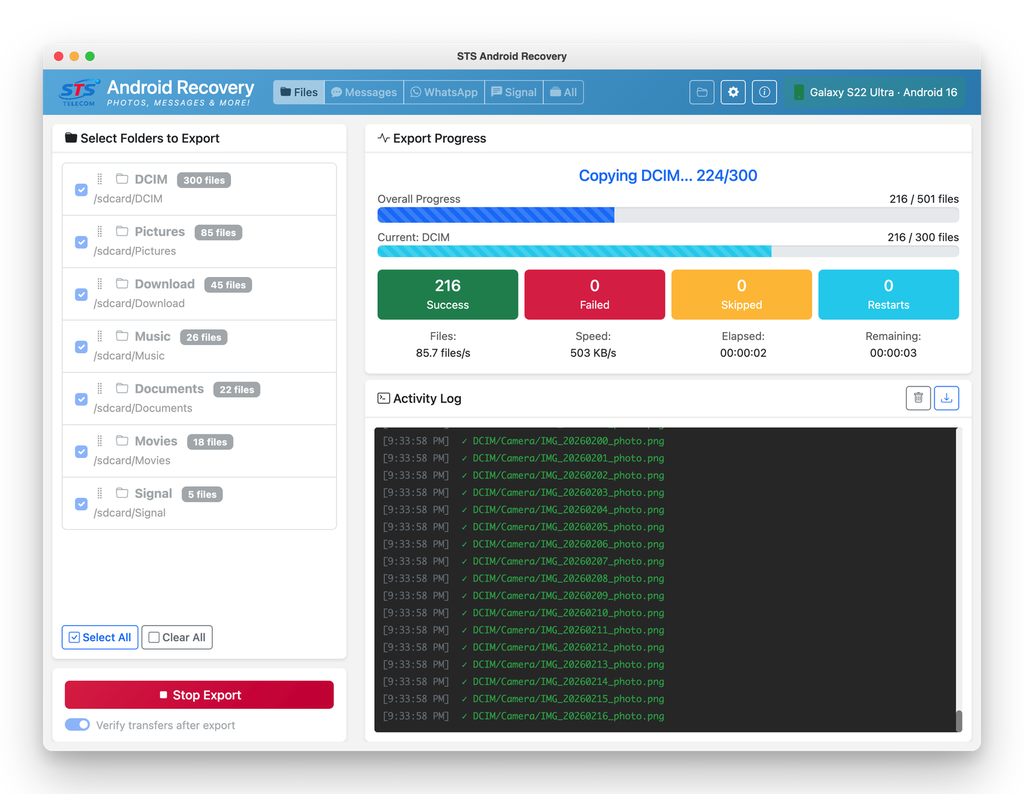
Task: Click the '/sdcard/Download' path text
Action: 139,303
